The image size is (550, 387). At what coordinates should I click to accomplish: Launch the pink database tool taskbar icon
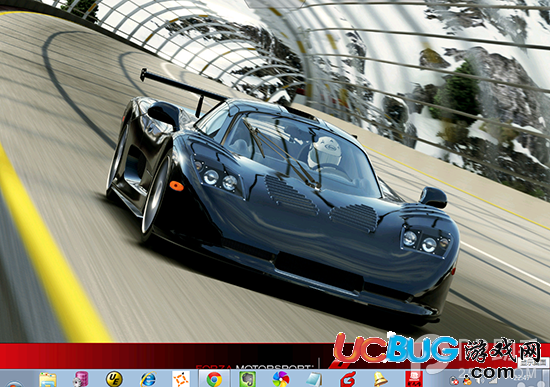[x=81, y=379]
